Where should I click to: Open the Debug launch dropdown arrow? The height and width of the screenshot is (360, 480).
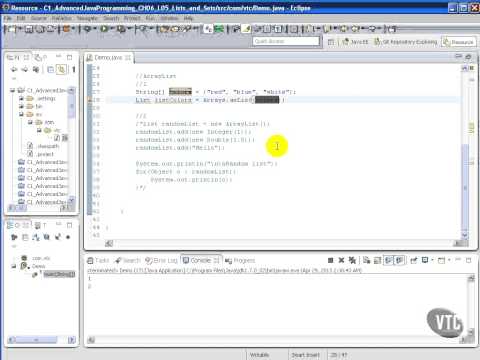click(x=94, y=29)
